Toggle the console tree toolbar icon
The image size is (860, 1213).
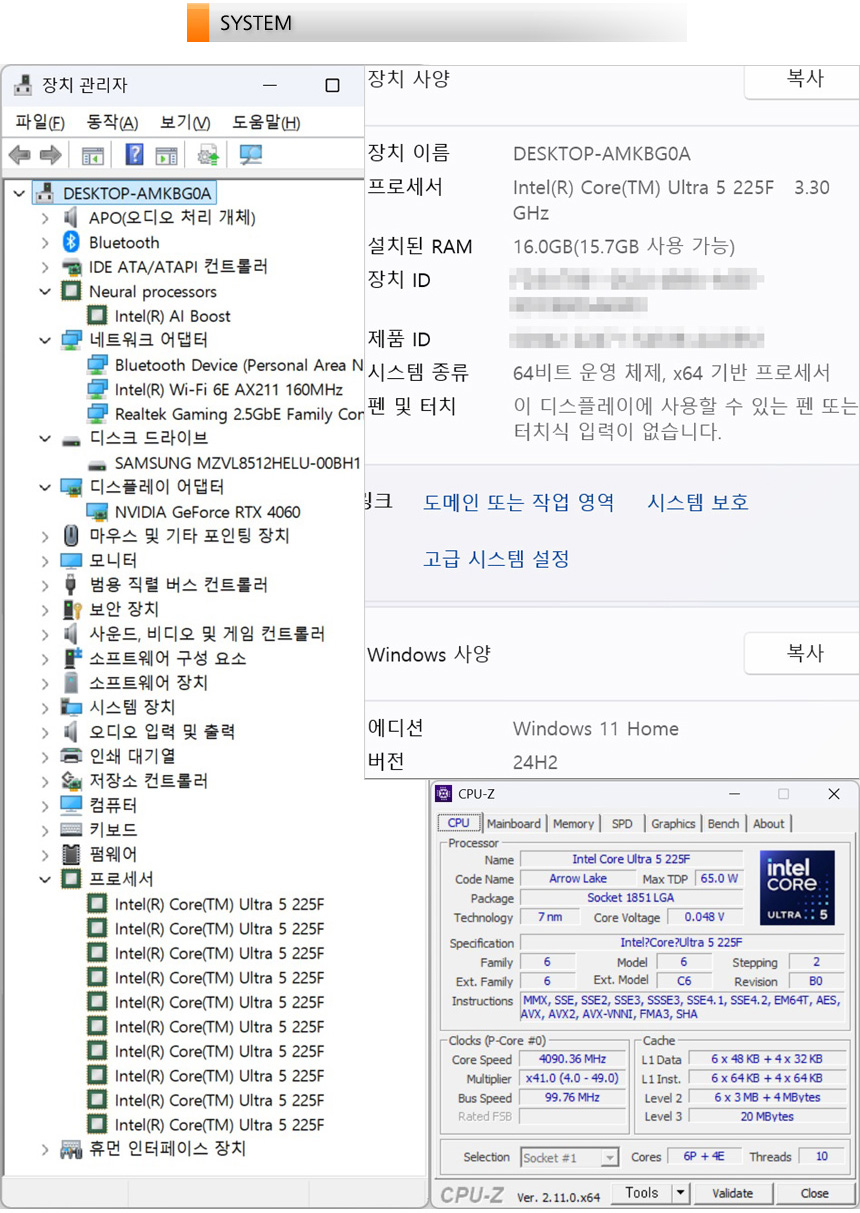coord(93,155)
